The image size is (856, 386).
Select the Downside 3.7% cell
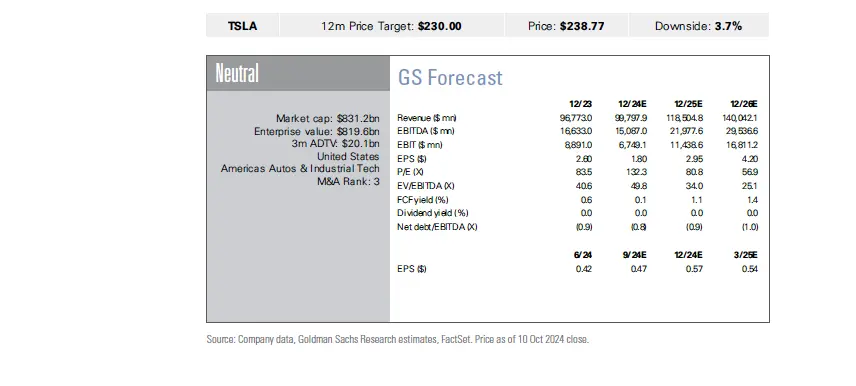(699, 26)
